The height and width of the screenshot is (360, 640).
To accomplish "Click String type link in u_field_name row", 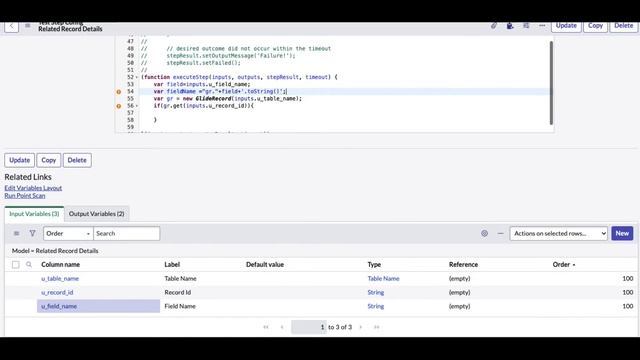I will click(376, 306).
